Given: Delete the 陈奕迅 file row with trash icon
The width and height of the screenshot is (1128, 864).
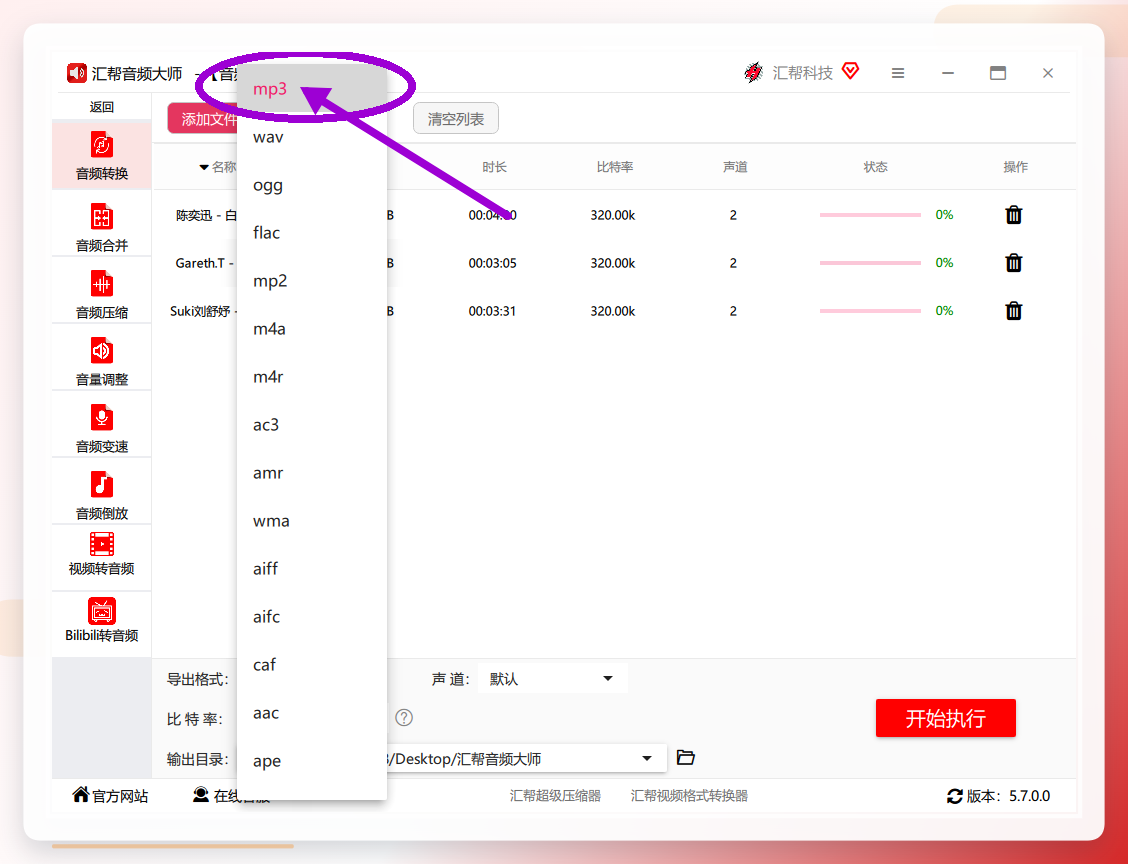Looking at the screenshot, I should click(x=1014, y=214).
